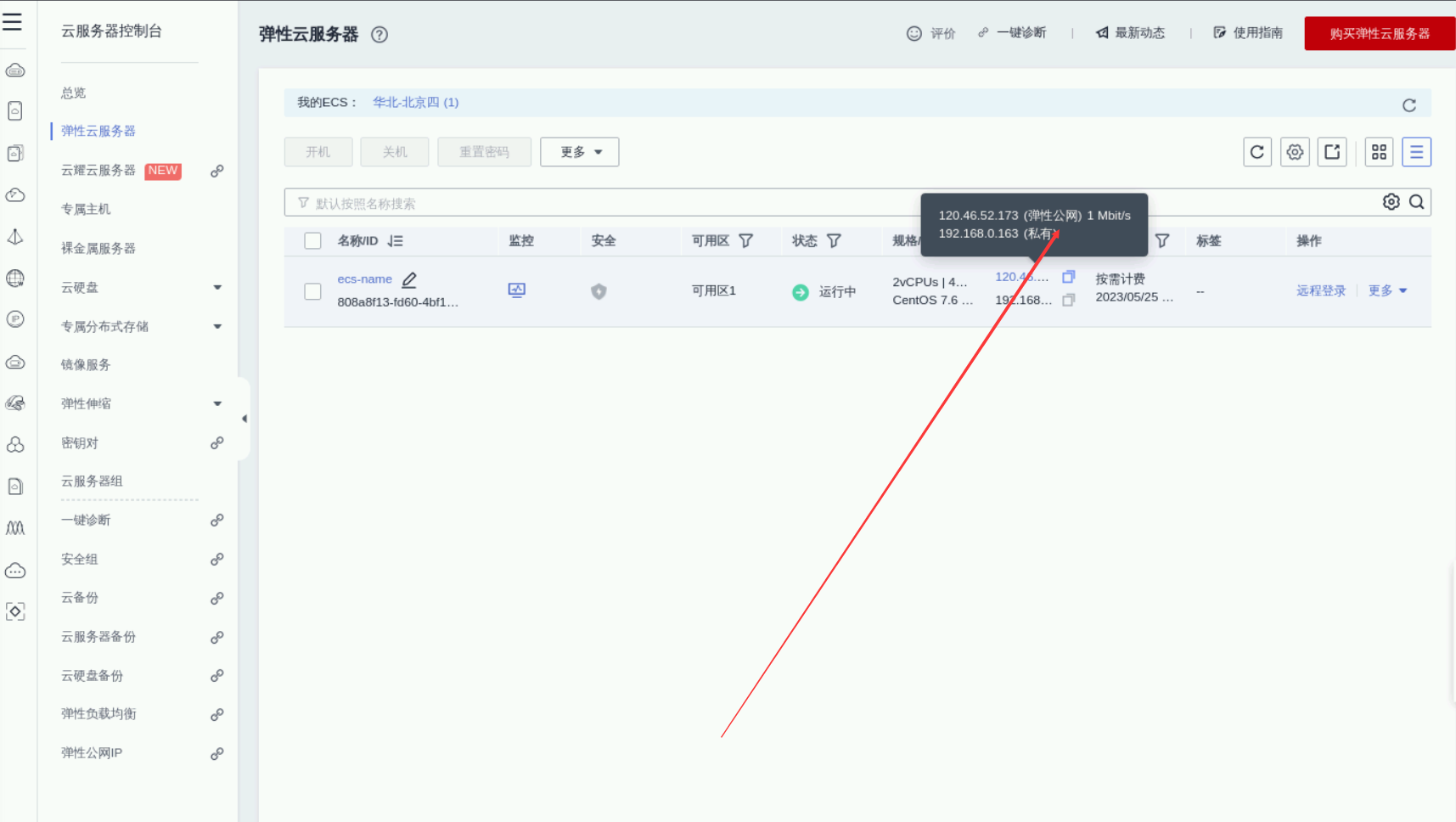This screenshot has height=822, width=1456.
Task: Click the help icon beside 弹性云服务器 title
Action: [x=379, y=35]
